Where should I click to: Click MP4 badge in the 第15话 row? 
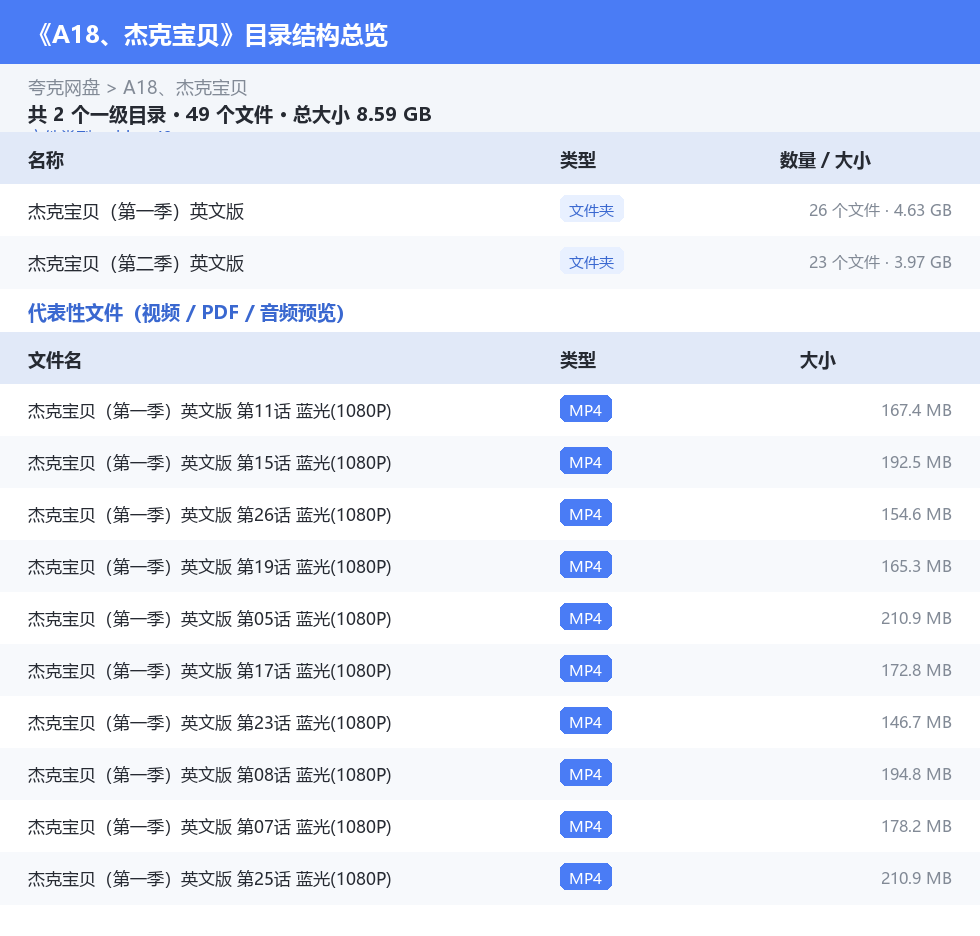click(x=586, y=461)
